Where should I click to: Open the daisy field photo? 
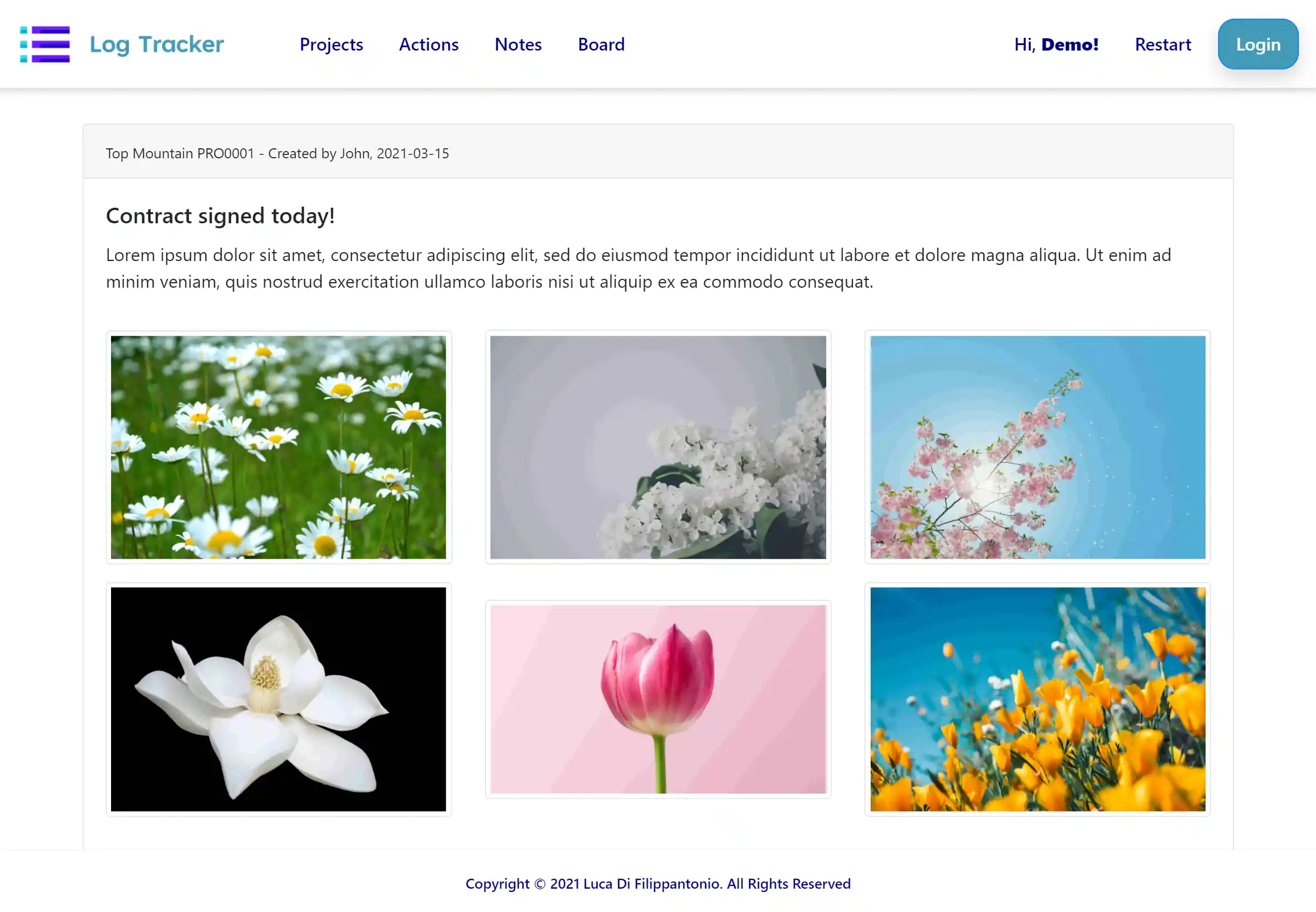point(278,447)
